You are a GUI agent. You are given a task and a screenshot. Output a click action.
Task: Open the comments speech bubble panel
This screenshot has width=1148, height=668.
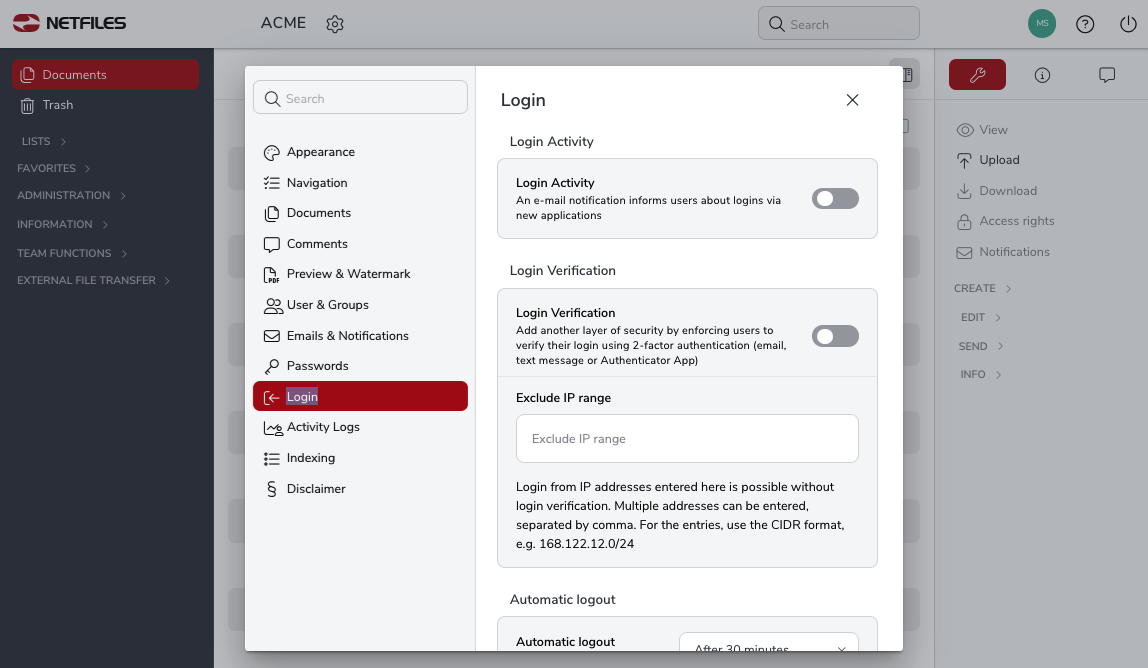tap(1107, 75)
